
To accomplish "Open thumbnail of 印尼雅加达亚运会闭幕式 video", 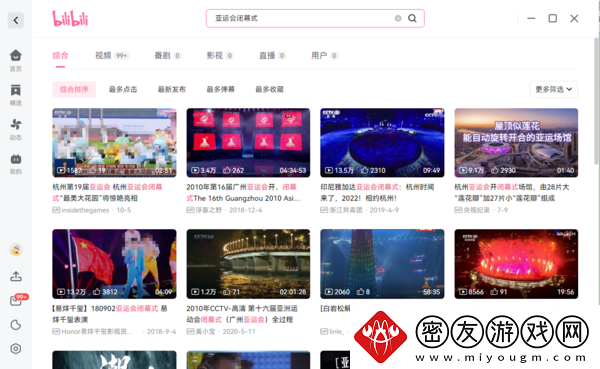I will 382,142.
